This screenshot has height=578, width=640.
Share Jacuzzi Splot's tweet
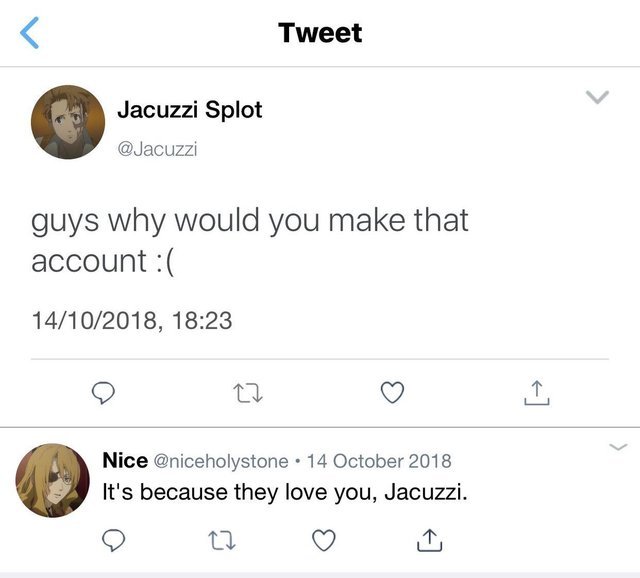click(x=537, y=394)
